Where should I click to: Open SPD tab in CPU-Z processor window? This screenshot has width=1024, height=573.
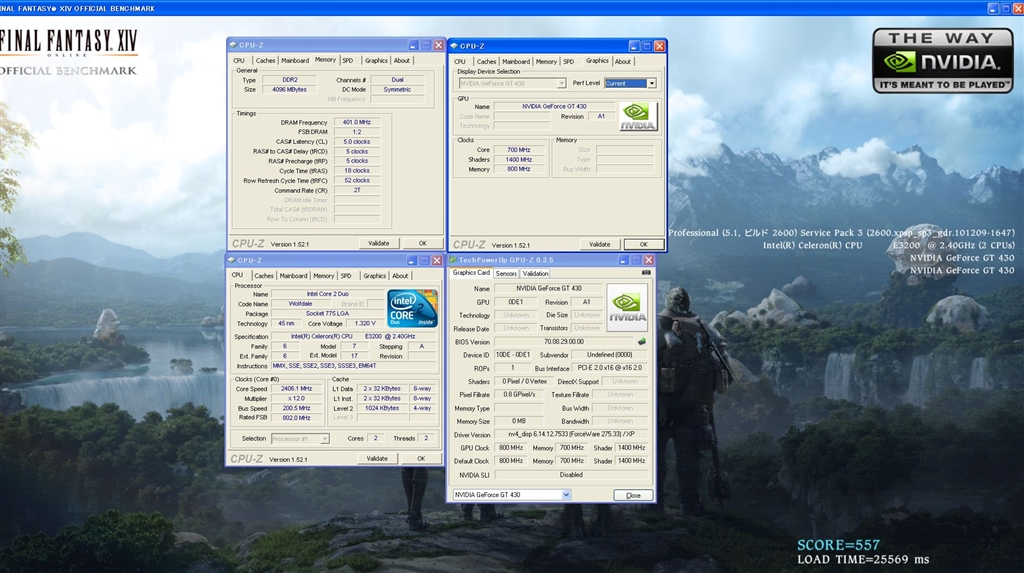(x=346, y=276)
